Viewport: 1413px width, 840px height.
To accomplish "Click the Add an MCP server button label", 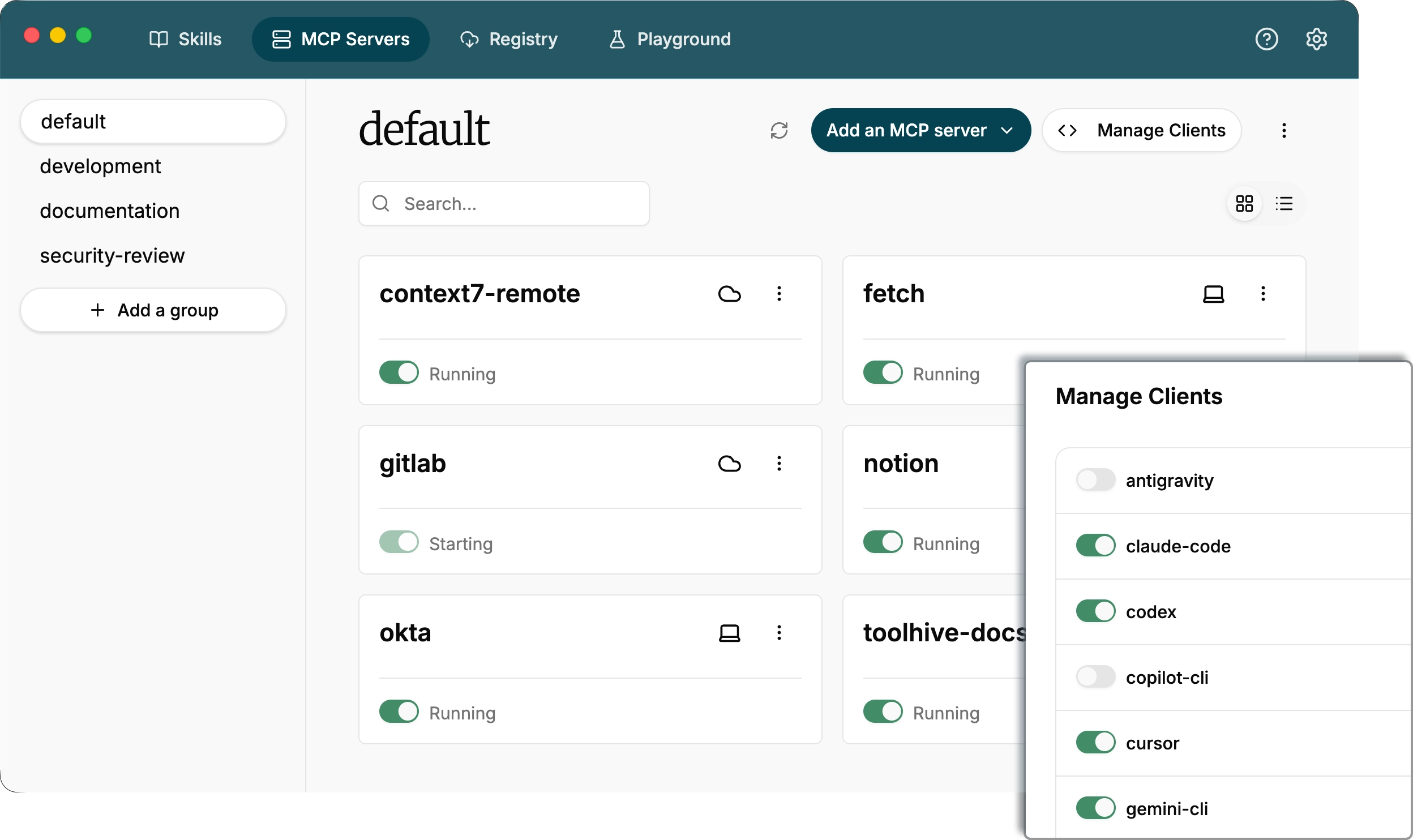I will pos(906,130).
